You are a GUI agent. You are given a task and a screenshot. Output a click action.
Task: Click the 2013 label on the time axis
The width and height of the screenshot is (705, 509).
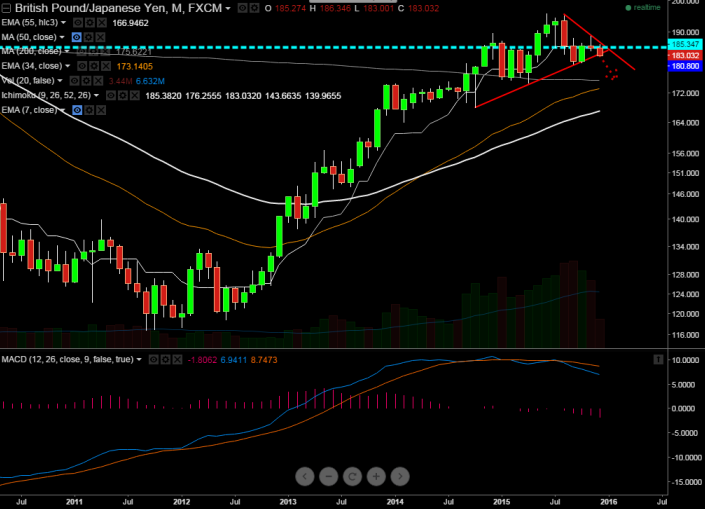pos(288,502)
